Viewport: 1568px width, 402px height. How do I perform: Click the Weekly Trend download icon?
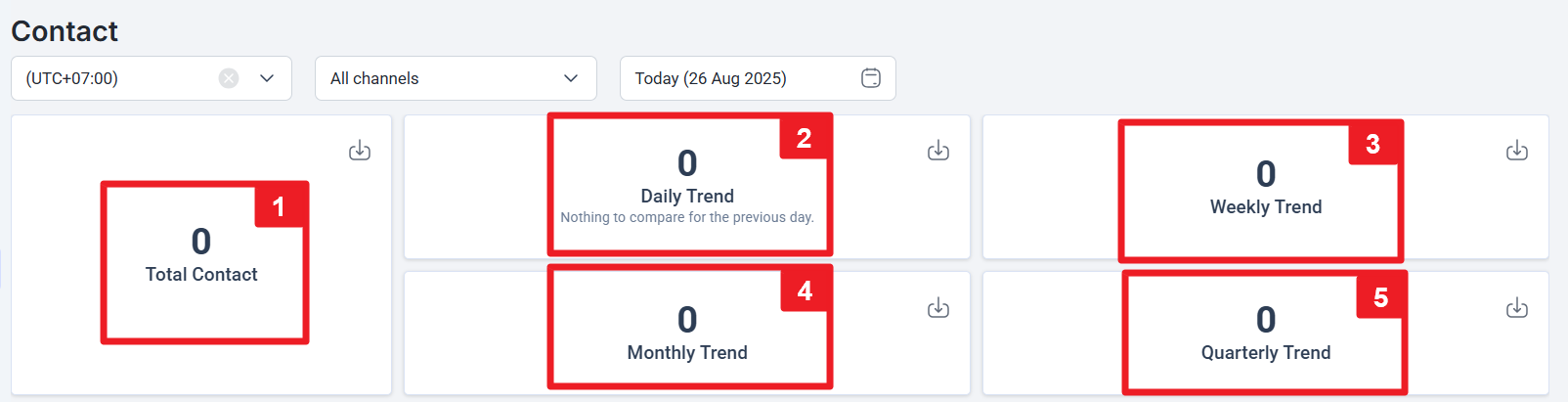[x=1517, y=151]
